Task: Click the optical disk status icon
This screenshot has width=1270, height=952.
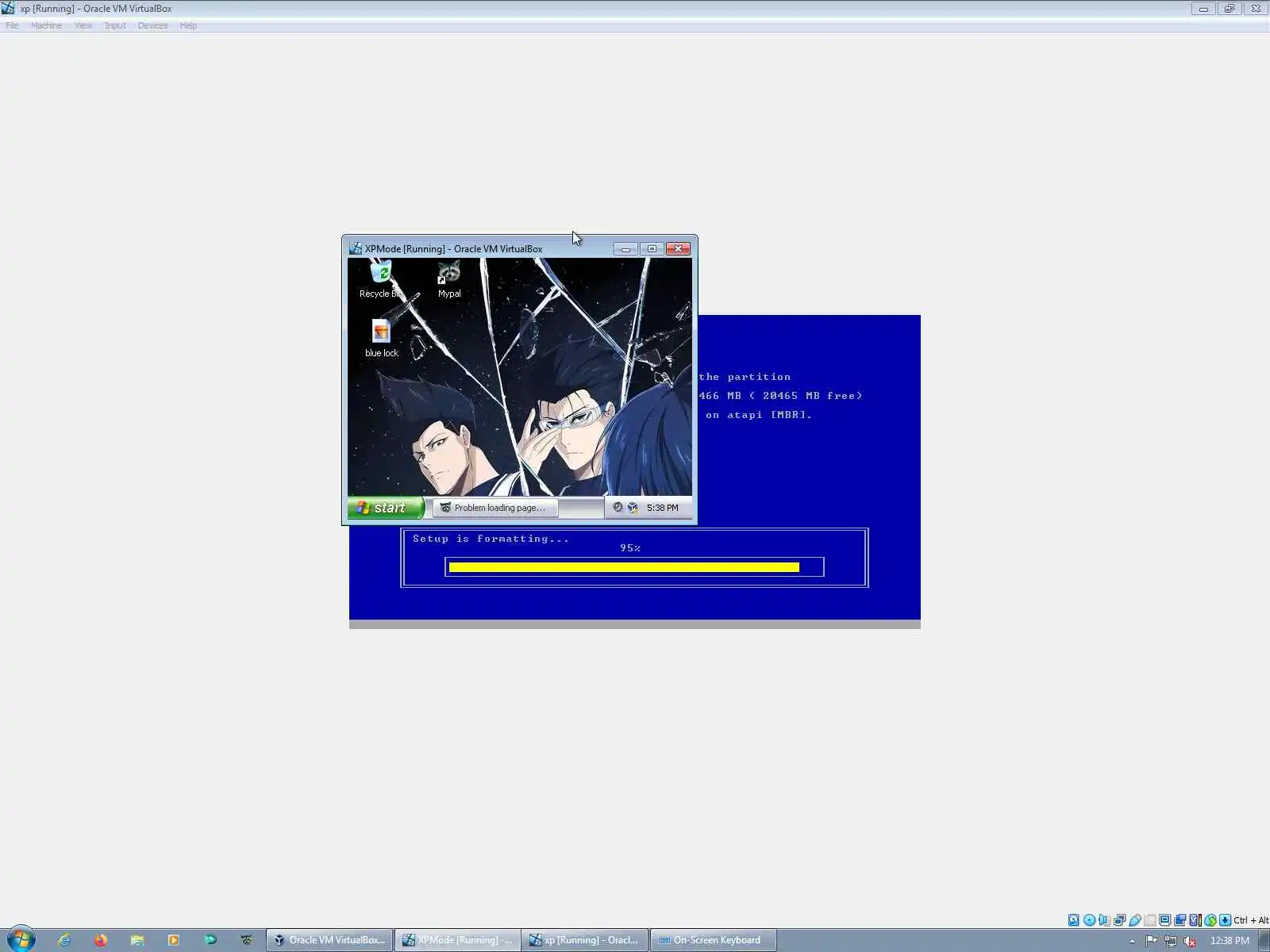Action: 1089,920
